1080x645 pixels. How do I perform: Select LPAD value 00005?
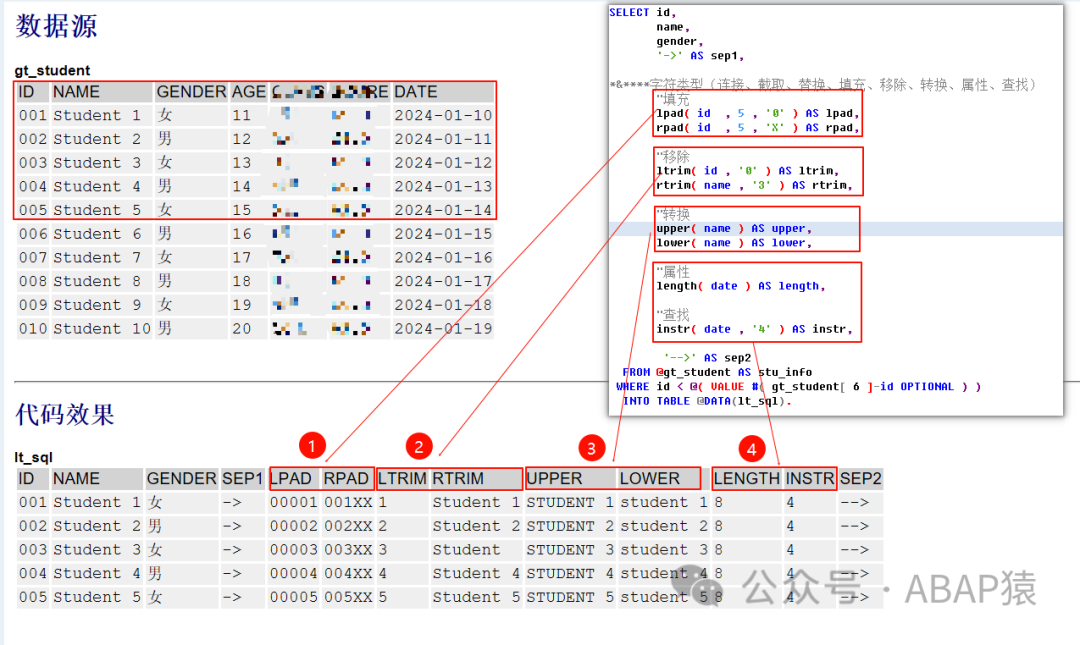point(294,597)
